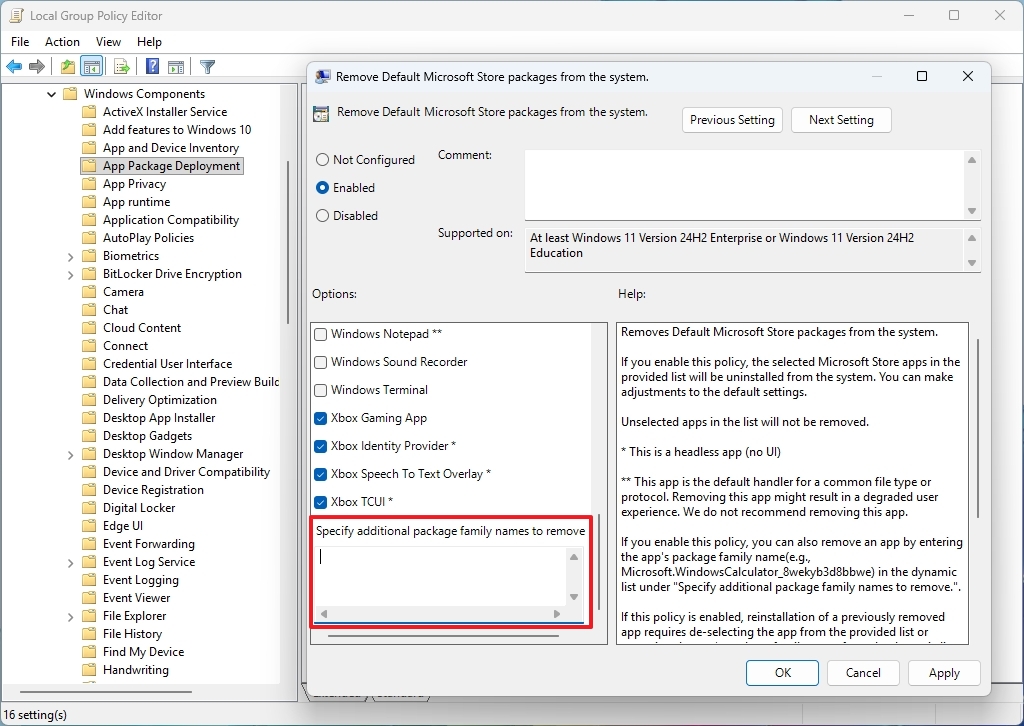Click the Forward navigation arrow icon
Image resolution: width=1024 pixels, height=726 pixels.
(37, 66)
